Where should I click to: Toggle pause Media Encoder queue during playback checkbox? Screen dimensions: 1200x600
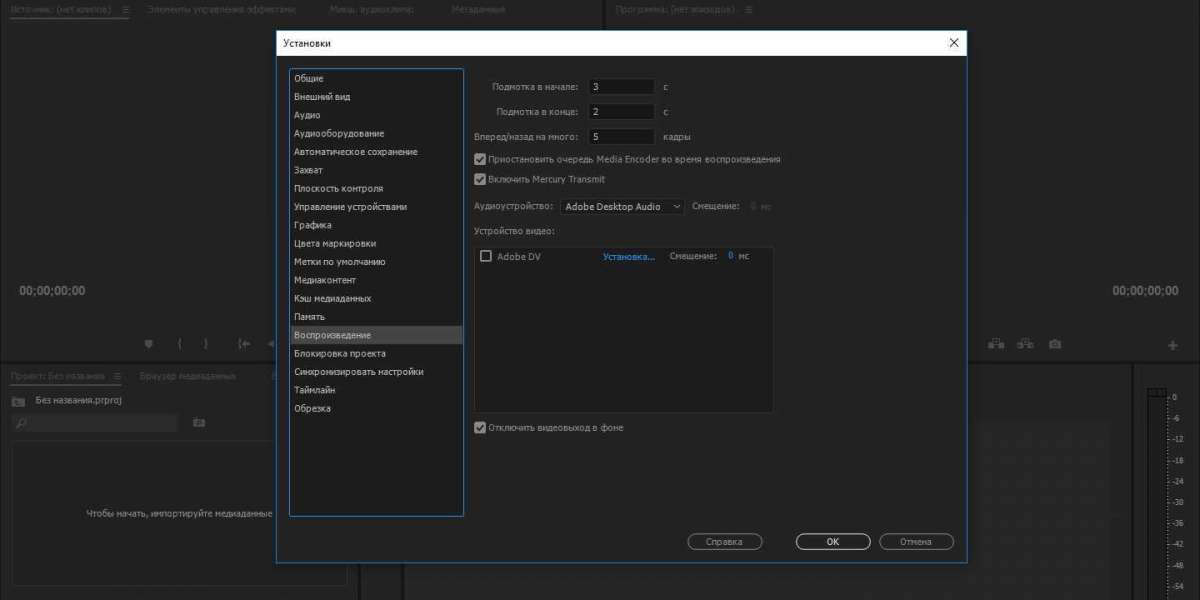click(x=480, y=159)
